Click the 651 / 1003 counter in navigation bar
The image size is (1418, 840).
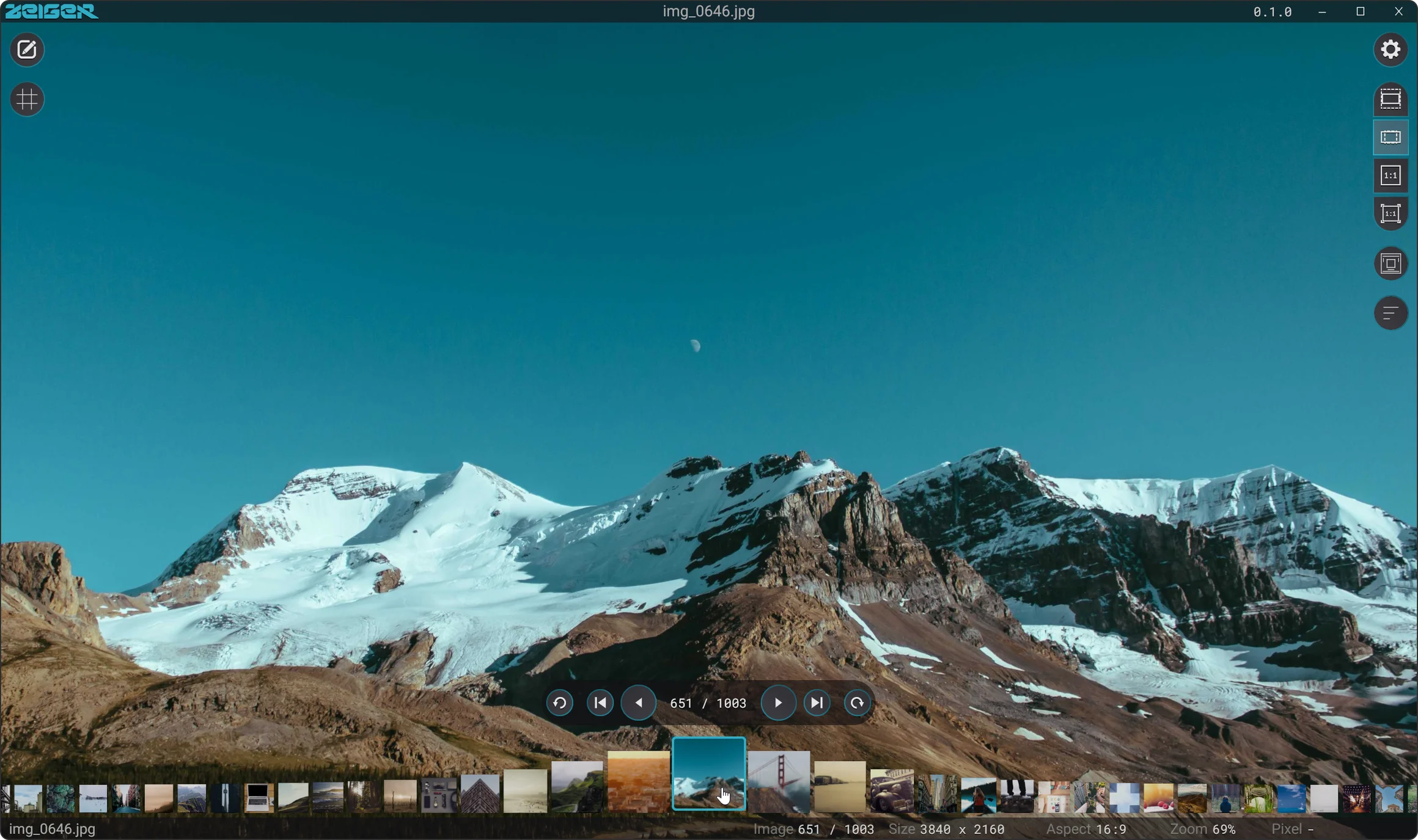tap(708, 703)
